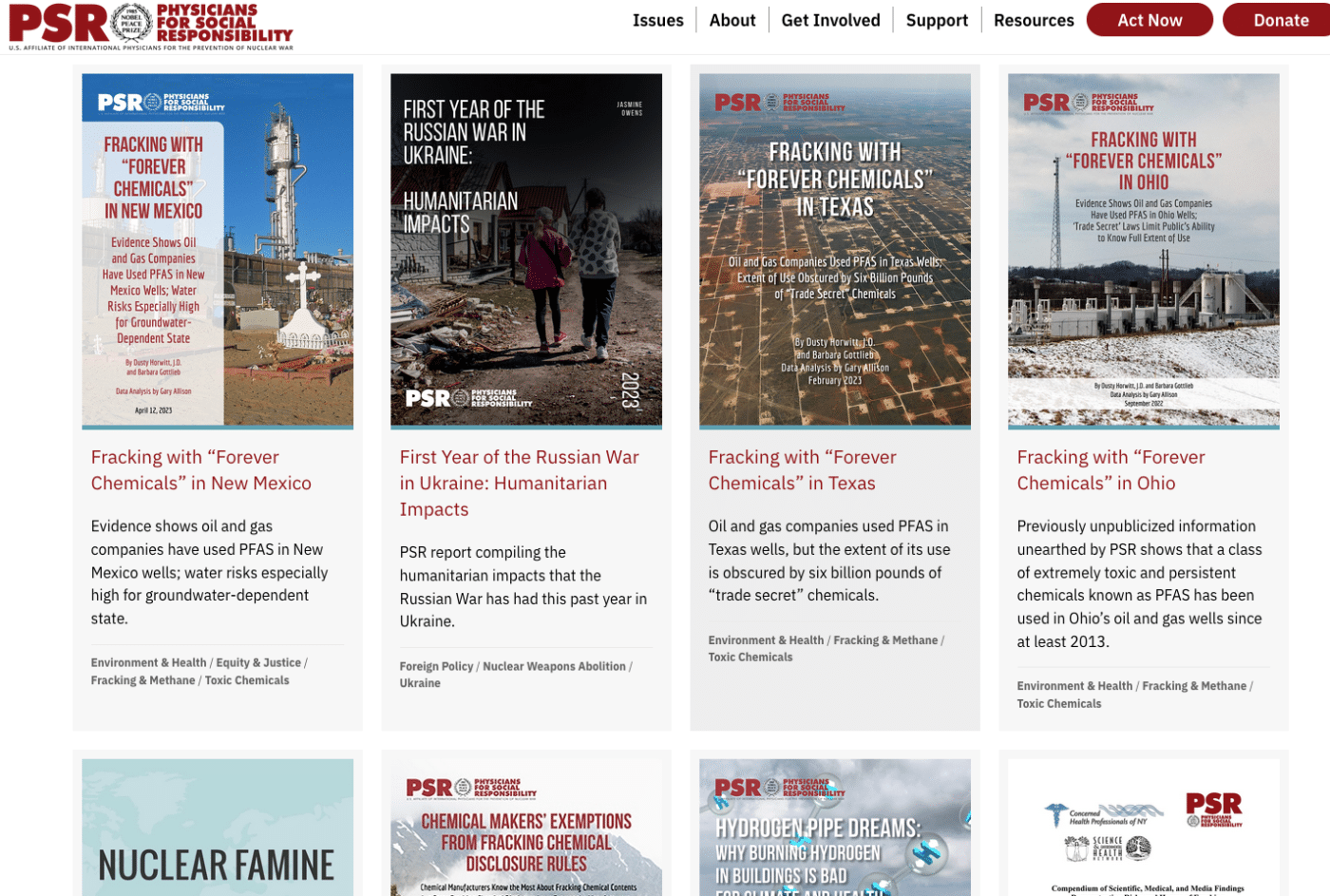The image size is (1330, 896).
Task: Open Chemical Makers' Exemptions report cover
Action: 526,828
